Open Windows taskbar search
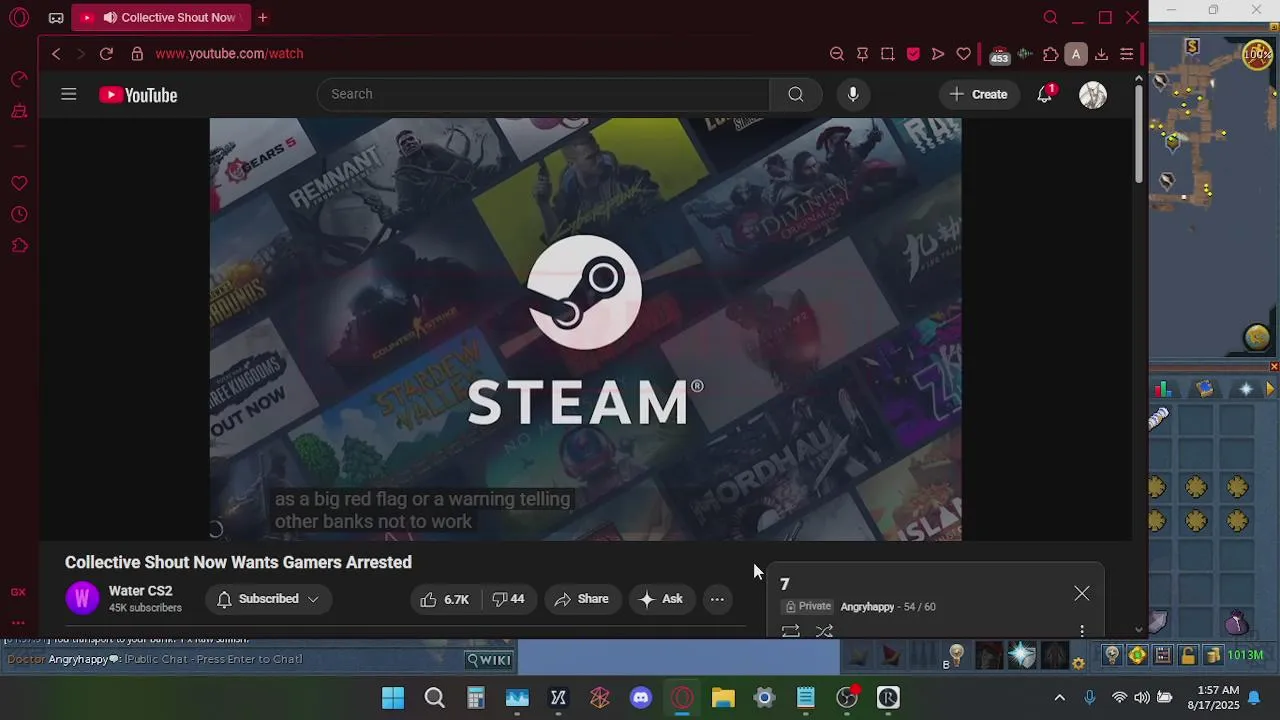Screen dimensions: 1280x720 (434, 698)
